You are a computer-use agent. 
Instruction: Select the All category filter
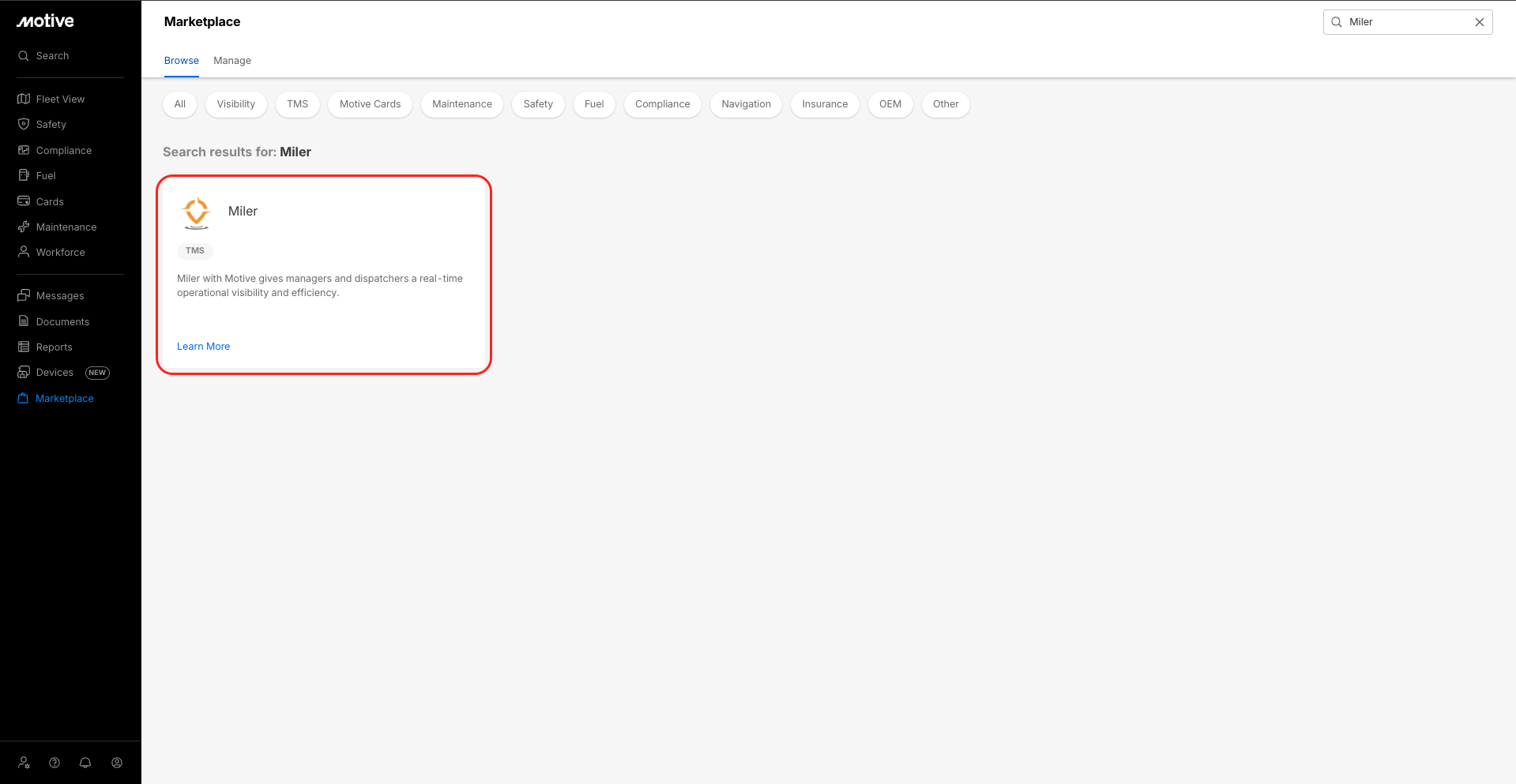click(x=180, y=104)
